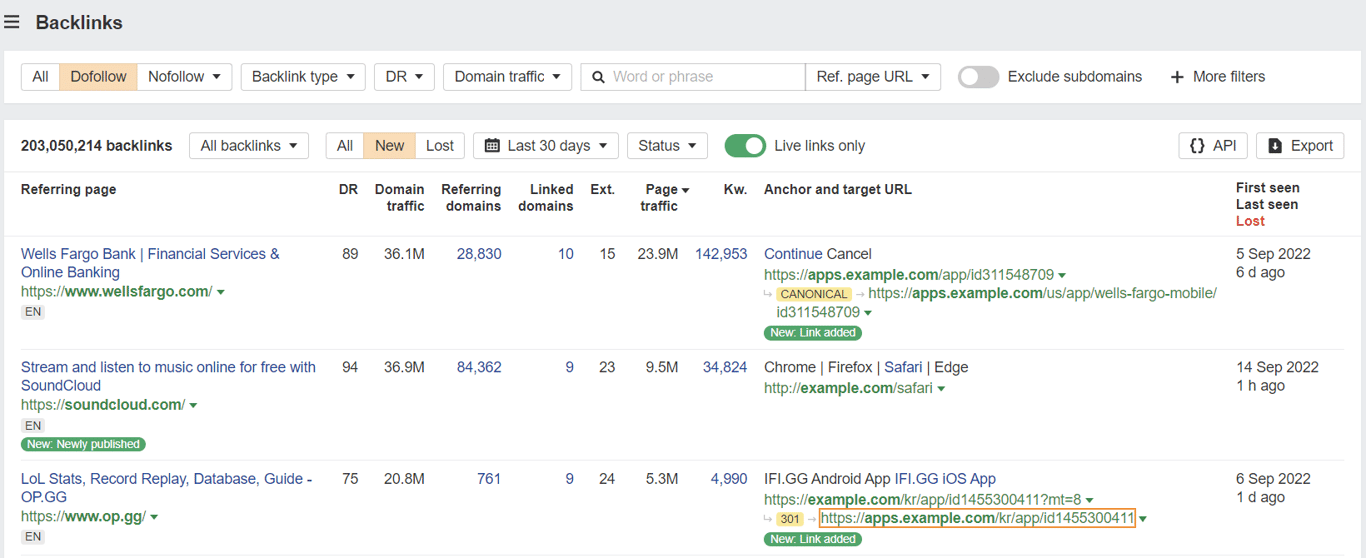Click the calendar icon in date filter
Image resolution: width=1366 pixels, height=558 pixels.
pos(492,146)
